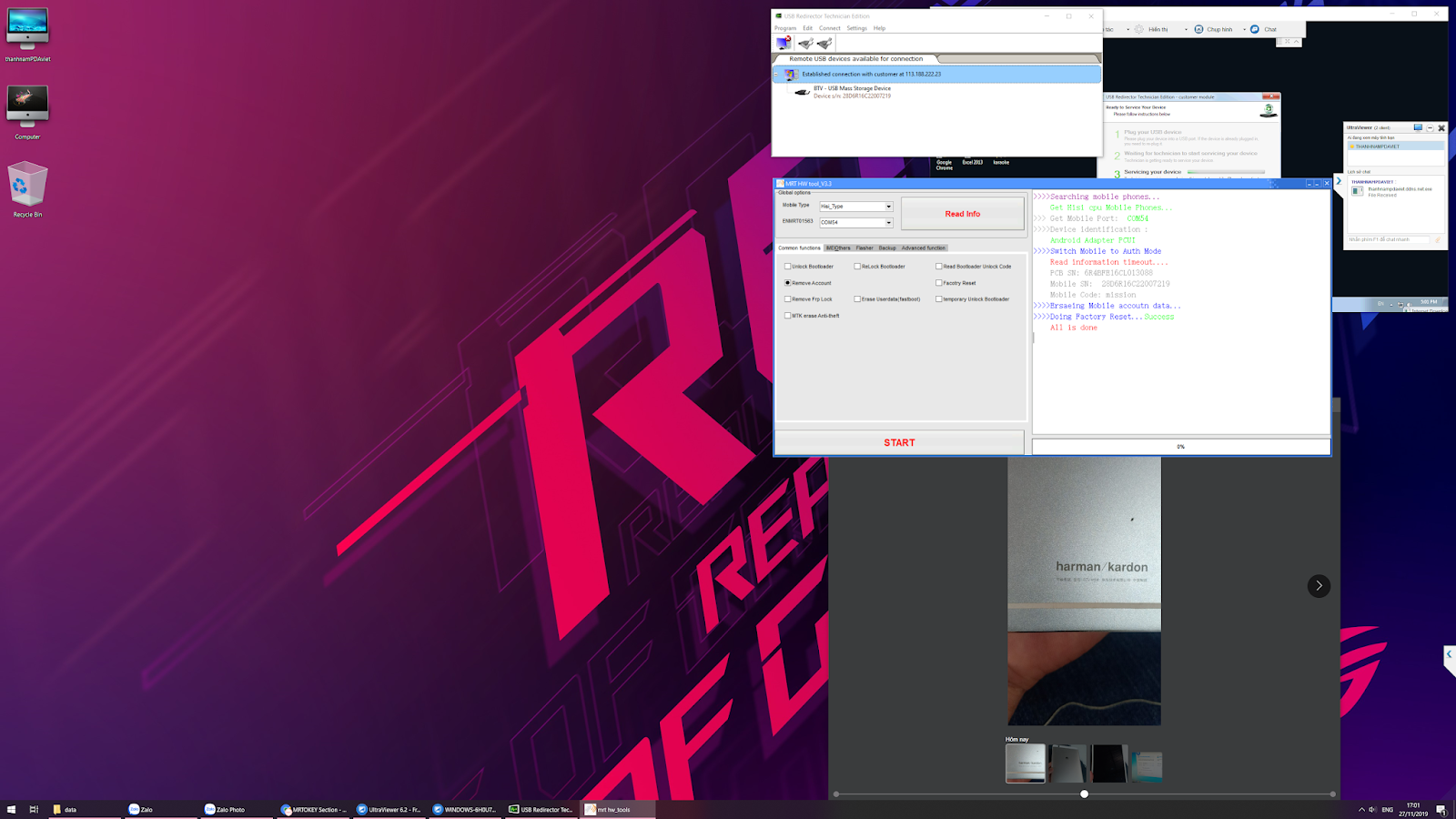Click disconnect icon in USB Redirector toolbar
This screenshot has height=819, width=1456.
point(784,43)
